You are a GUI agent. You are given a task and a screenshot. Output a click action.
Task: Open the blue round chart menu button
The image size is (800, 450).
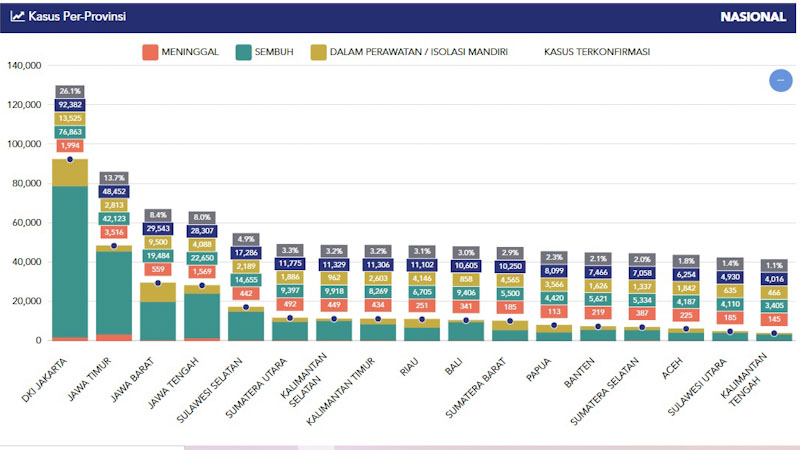pyautogui.click(x=780, y=81)
